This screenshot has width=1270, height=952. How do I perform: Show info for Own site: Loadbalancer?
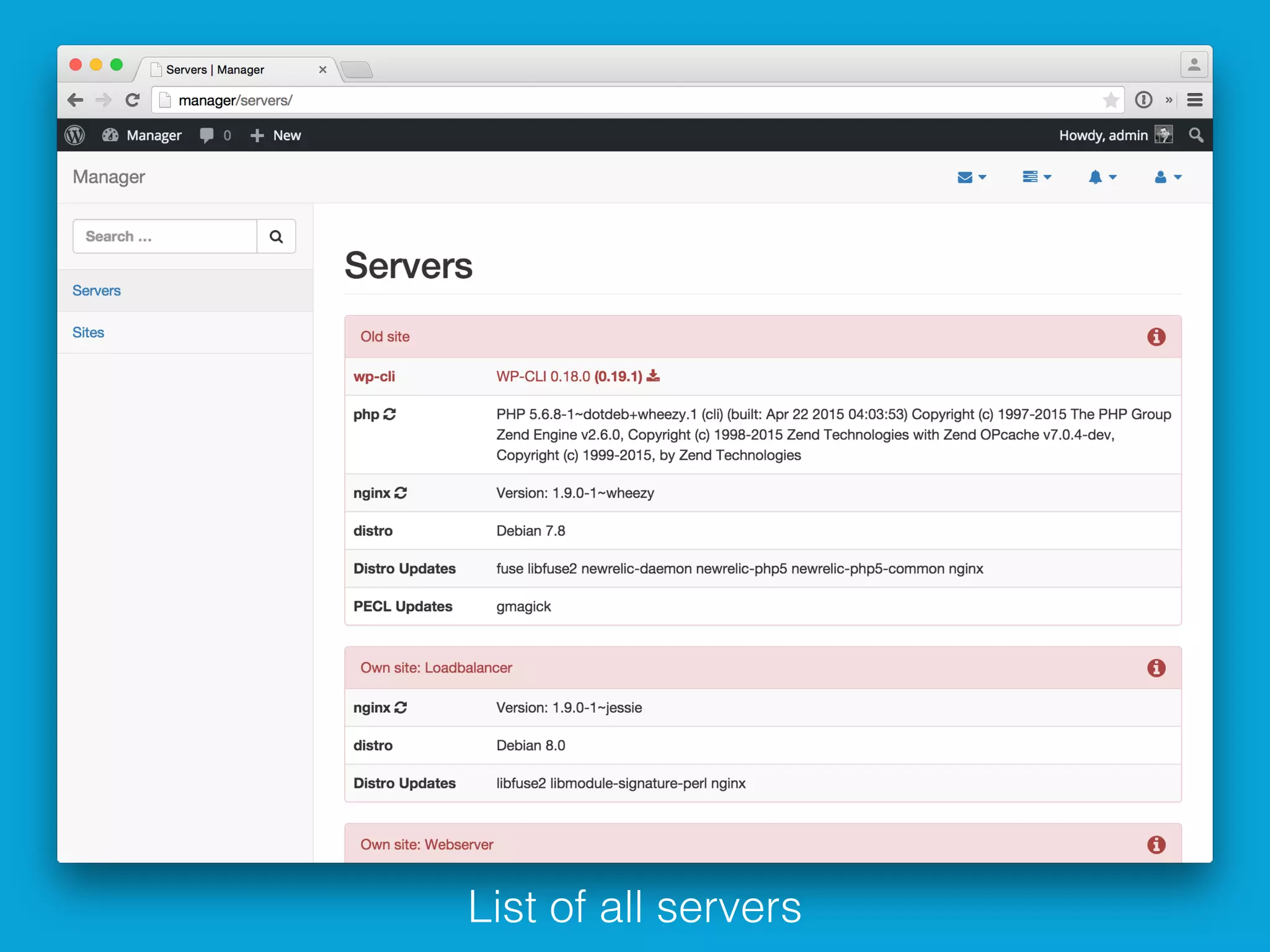(x=1156, y=668)
